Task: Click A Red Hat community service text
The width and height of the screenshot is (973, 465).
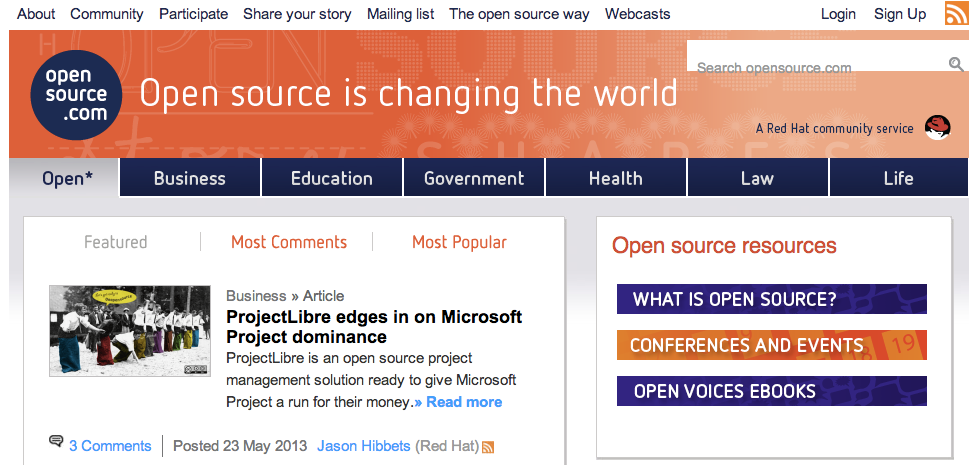Action: pyautogui.click(x=835, y=129)
